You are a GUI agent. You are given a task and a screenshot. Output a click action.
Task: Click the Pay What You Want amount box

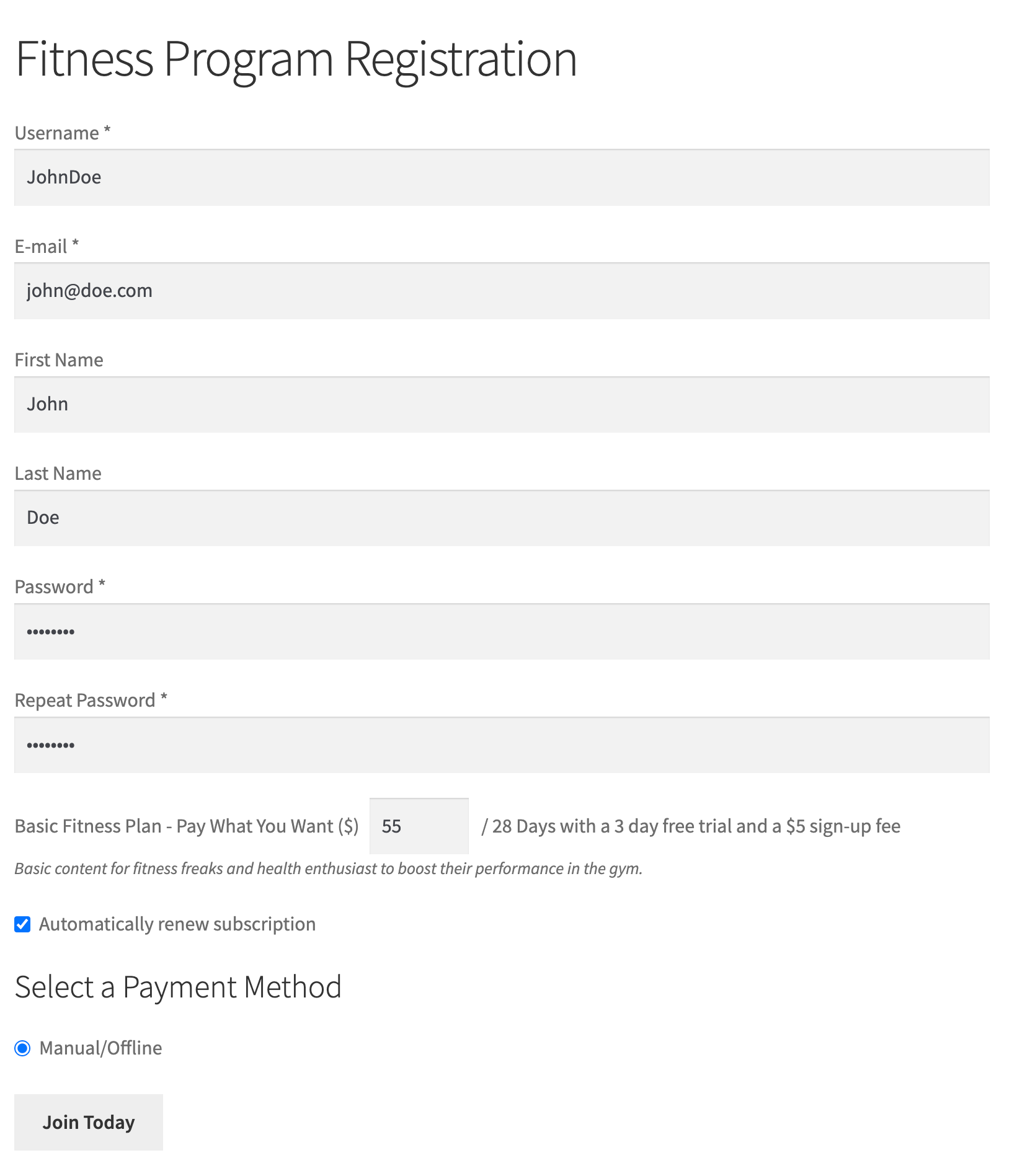click(x=419, y=826)
